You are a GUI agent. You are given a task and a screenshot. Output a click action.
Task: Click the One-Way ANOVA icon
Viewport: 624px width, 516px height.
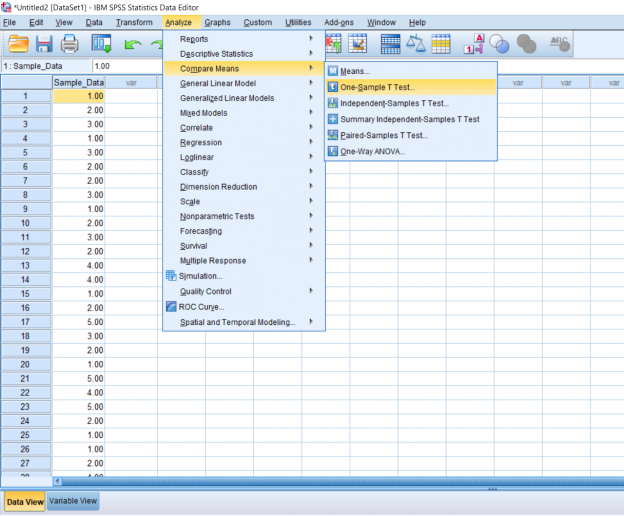tap(333, 151)
